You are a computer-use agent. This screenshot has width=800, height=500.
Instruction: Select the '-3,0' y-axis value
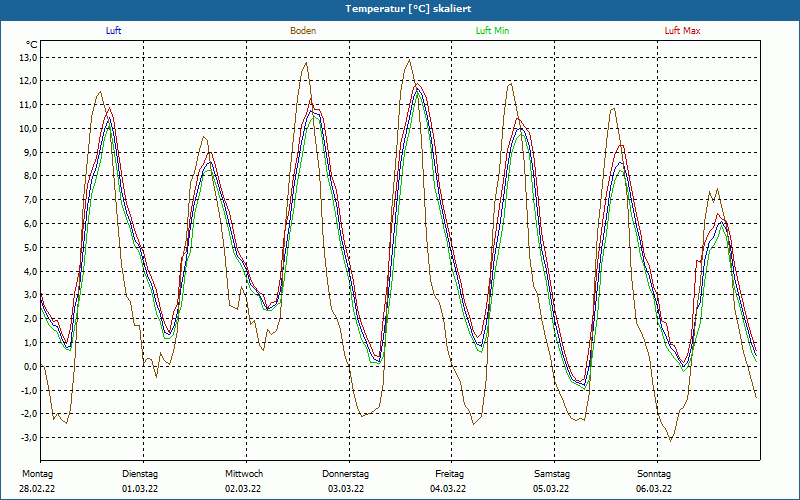pos(29,437)
